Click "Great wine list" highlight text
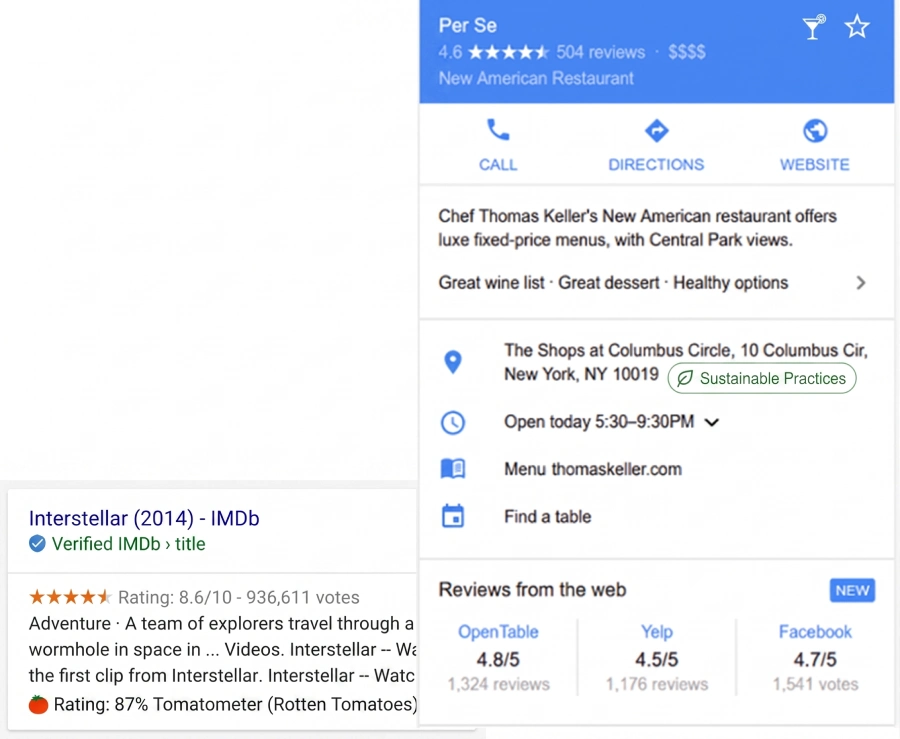Viewport: 900px width, 739px height. coord(491,283)
